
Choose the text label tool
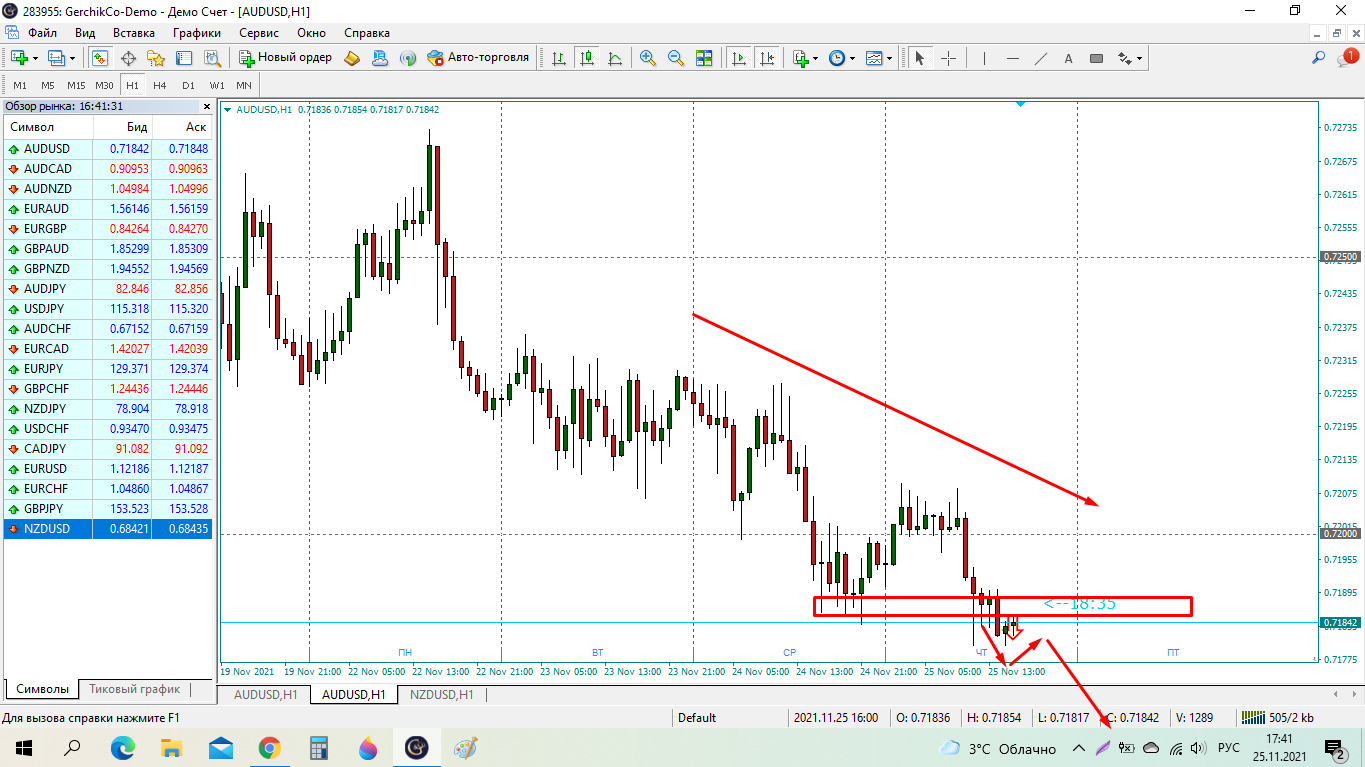1068,58
